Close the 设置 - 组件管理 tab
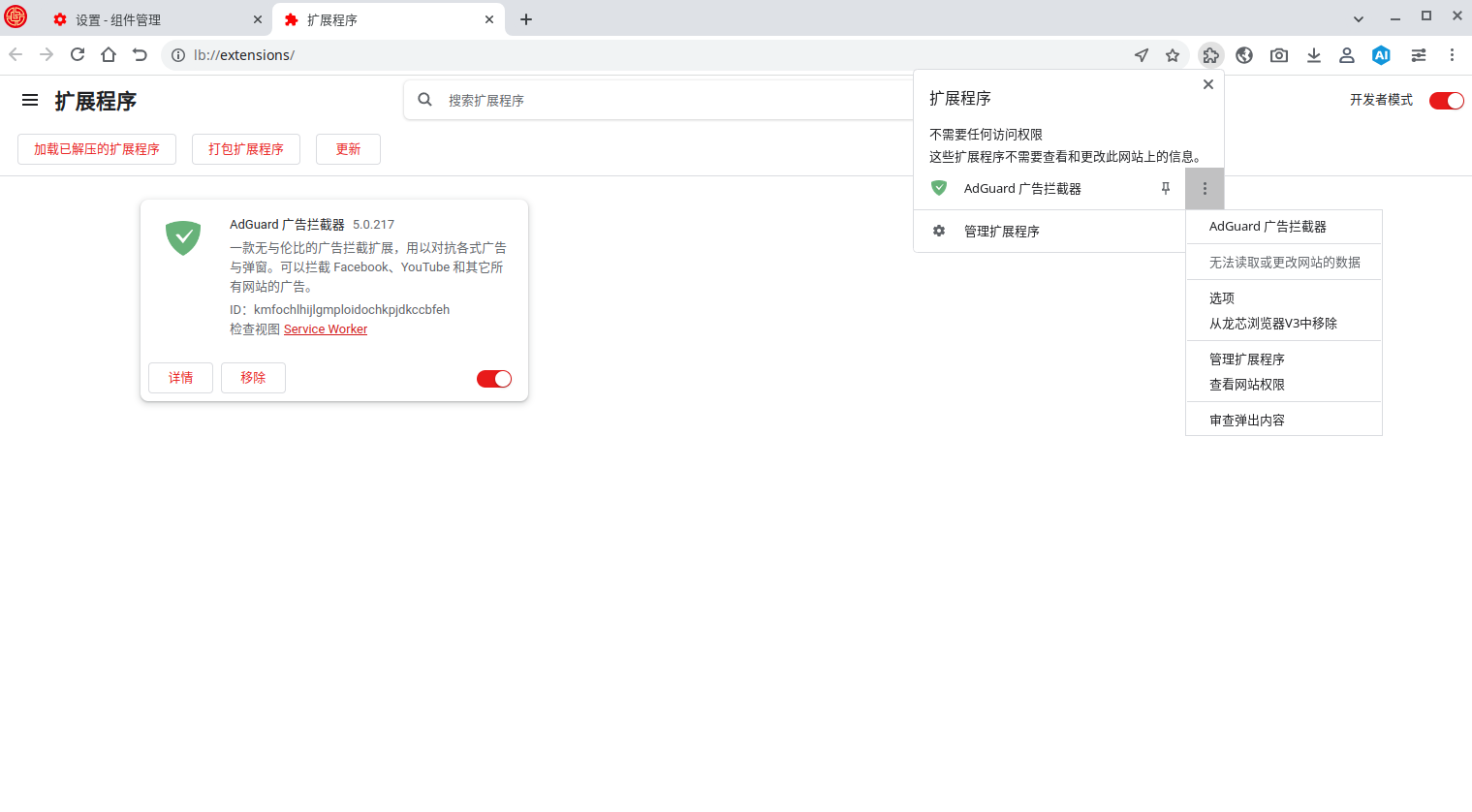The width and height of the screenshot is (1472, 812). click(x=258, y=19)
